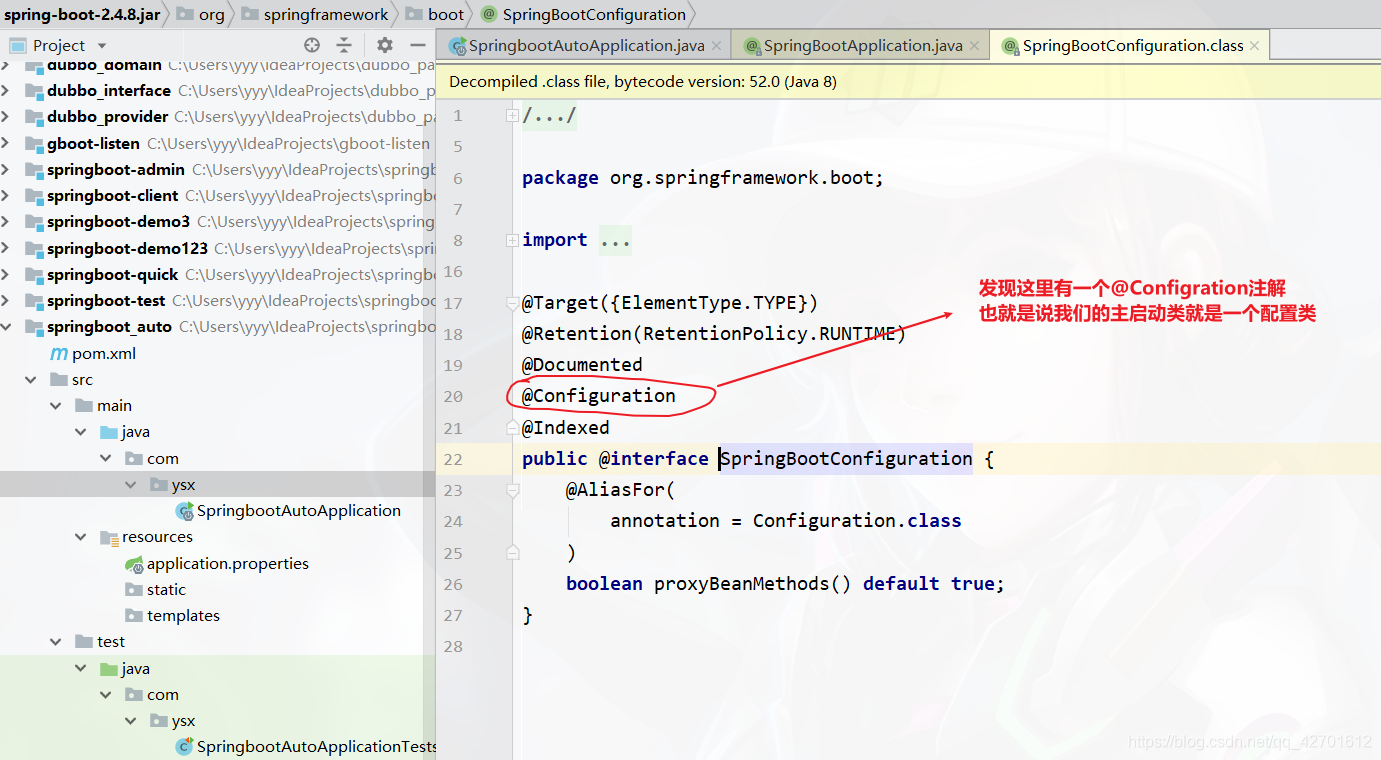Viewport: 1381px width, 760px height.
Task: Collapse the src folder
Action: click(x=32, y=379)
